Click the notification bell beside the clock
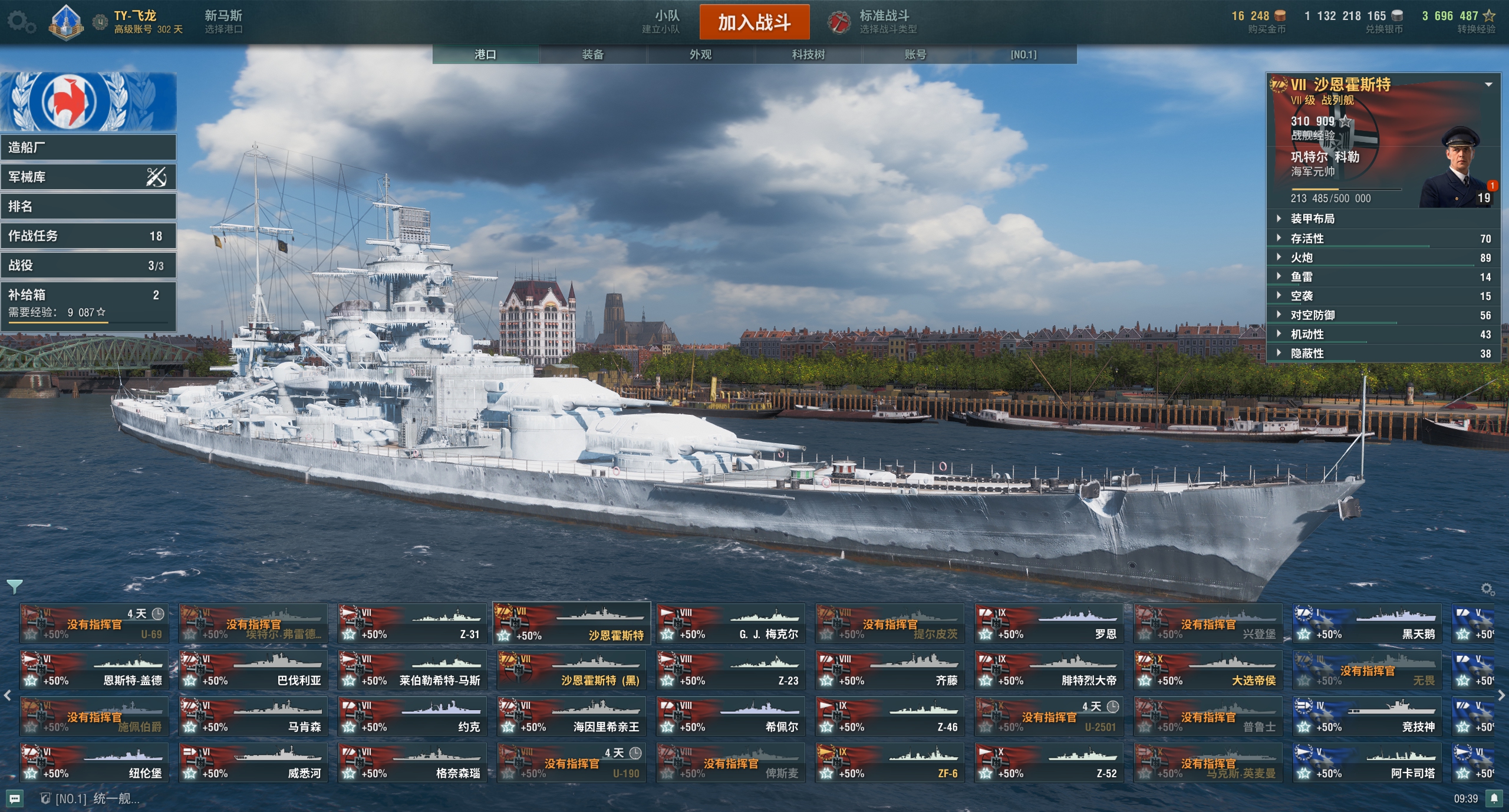Screen dimensions: 1509x812 (x=1494, y=798)
